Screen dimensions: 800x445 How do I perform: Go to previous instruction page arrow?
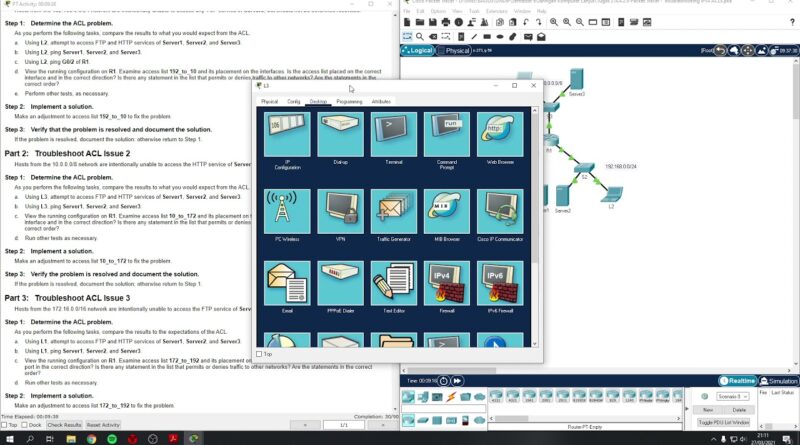[x=305, y=425]
